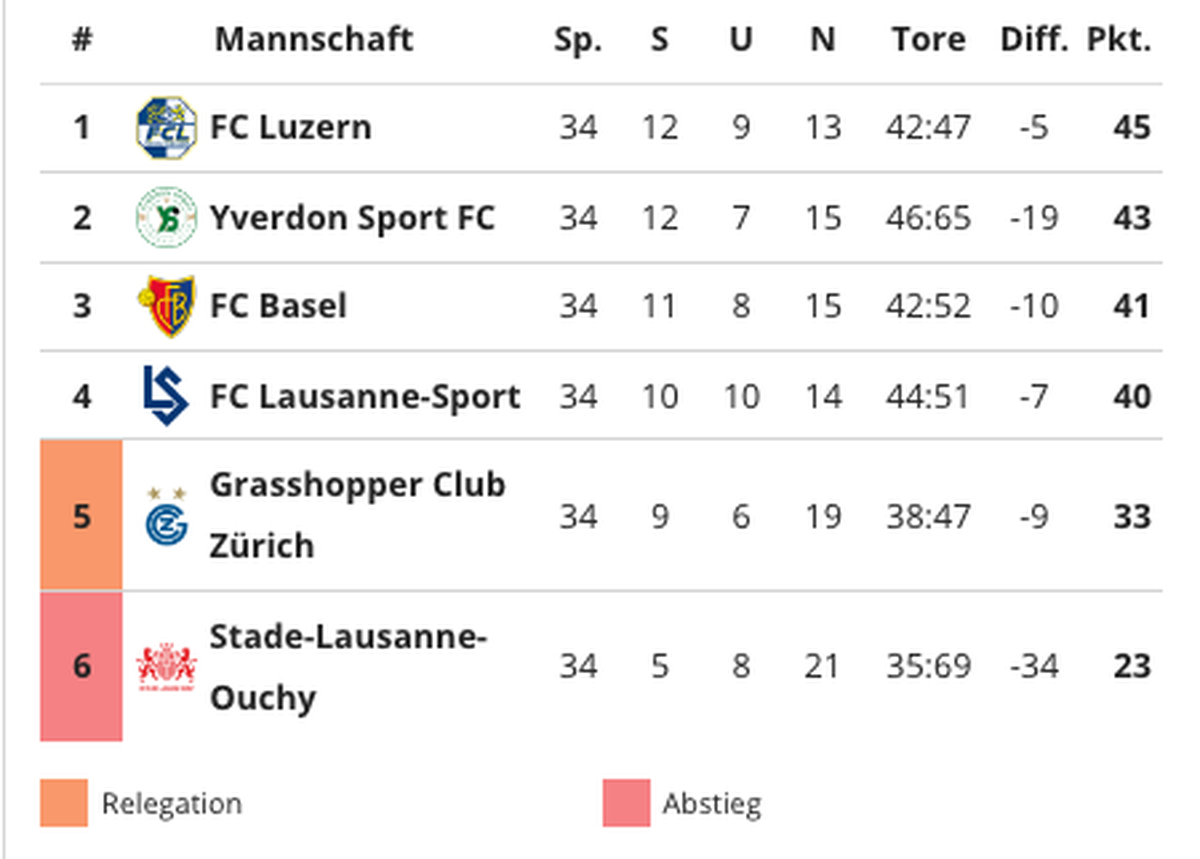Open the Yverdon Sport FC team link
Screen dimensions: 1200x859
tap(352, 217)
